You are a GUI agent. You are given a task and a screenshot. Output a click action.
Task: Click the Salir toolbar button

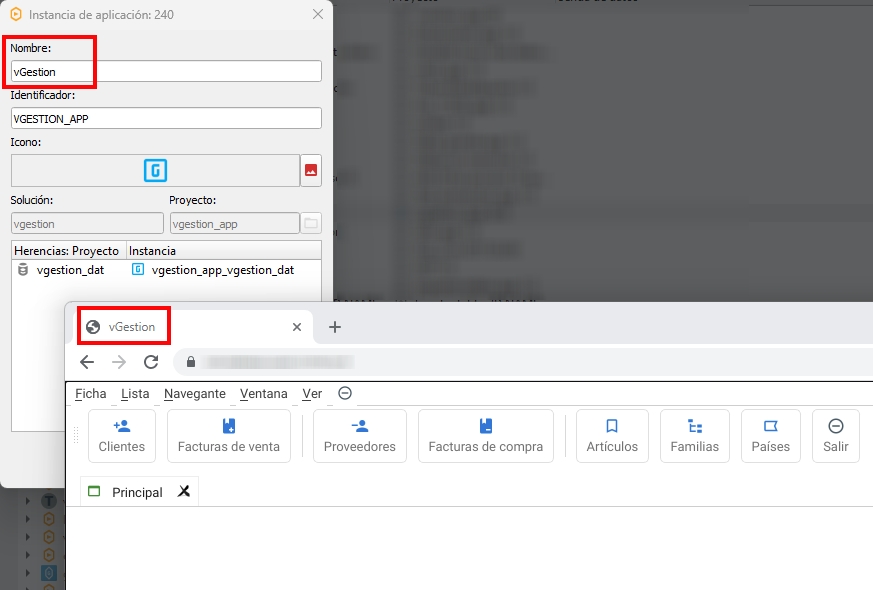click(835, 436)
